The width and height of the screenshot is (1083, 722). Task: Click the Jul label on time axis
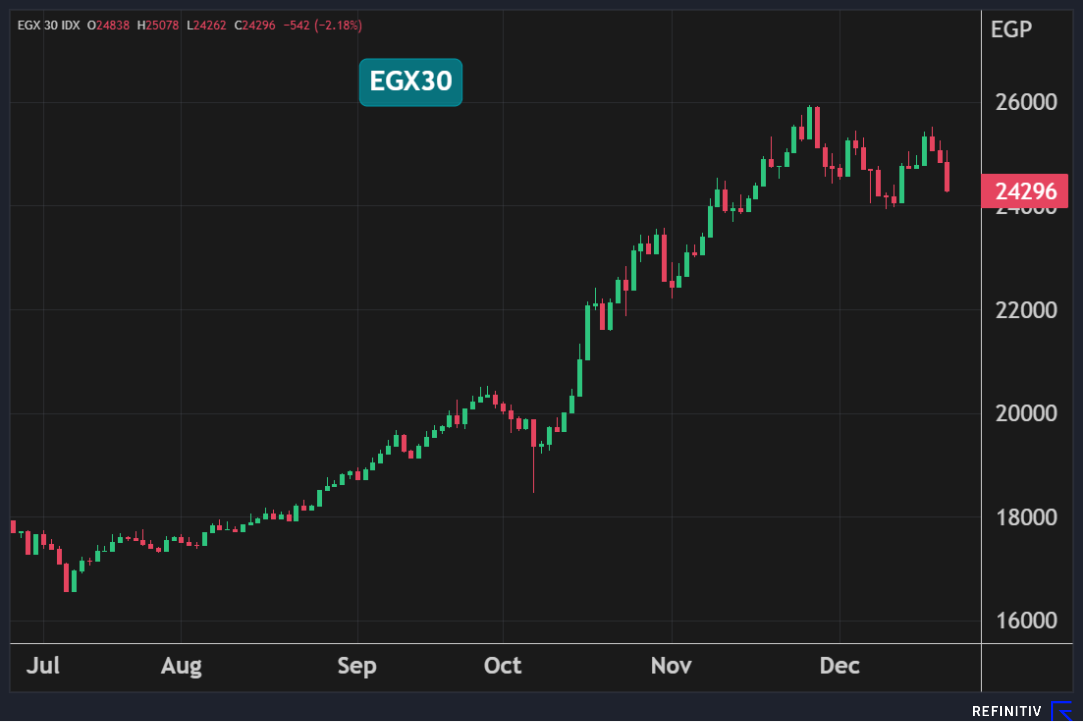(43, 665)
